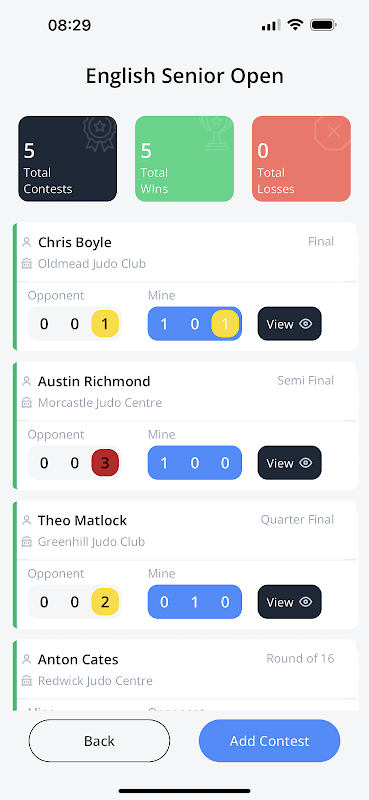Go back using the Back button

point(99,740)
